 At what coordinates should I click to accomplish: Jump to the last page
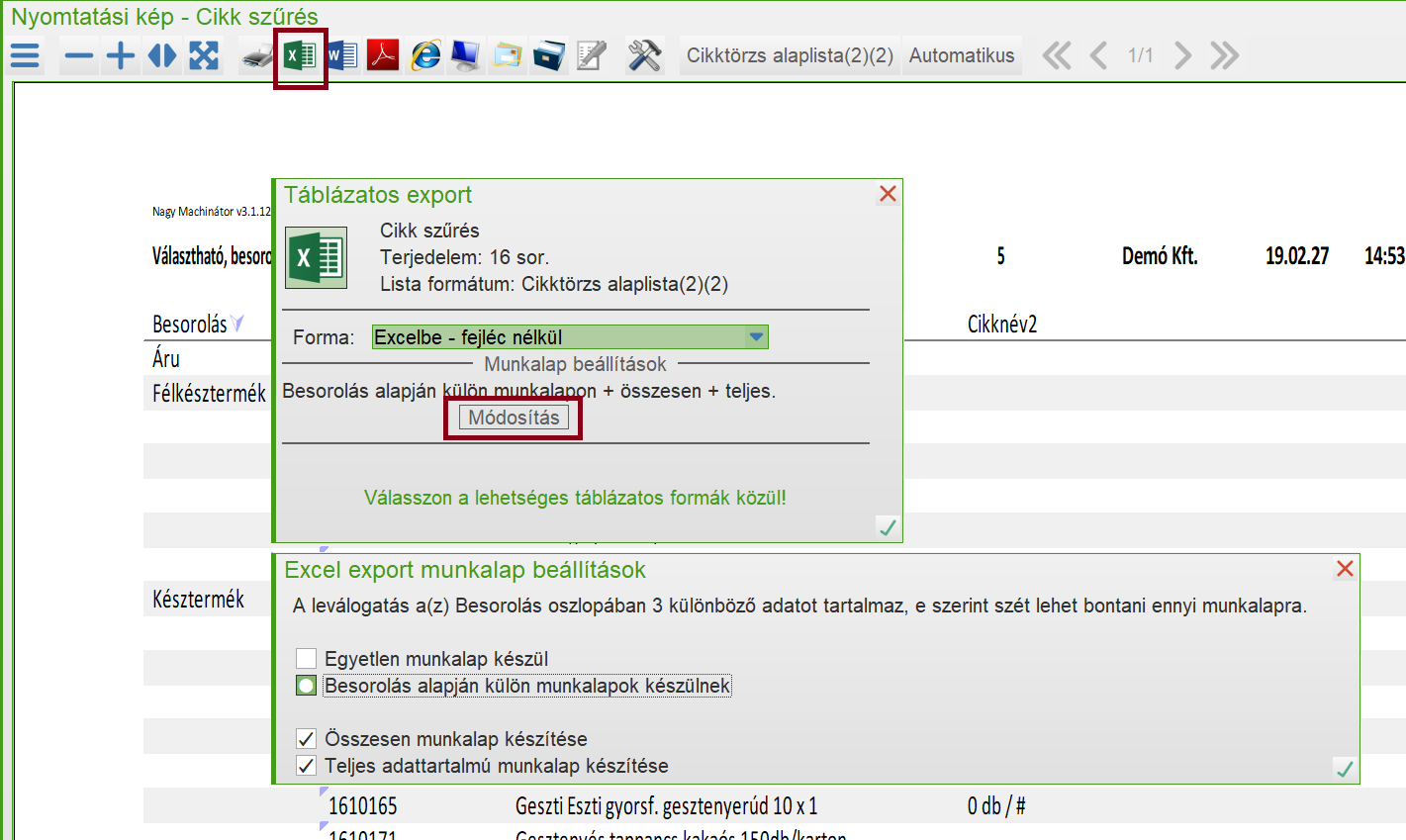click(x=1225, y=55)
